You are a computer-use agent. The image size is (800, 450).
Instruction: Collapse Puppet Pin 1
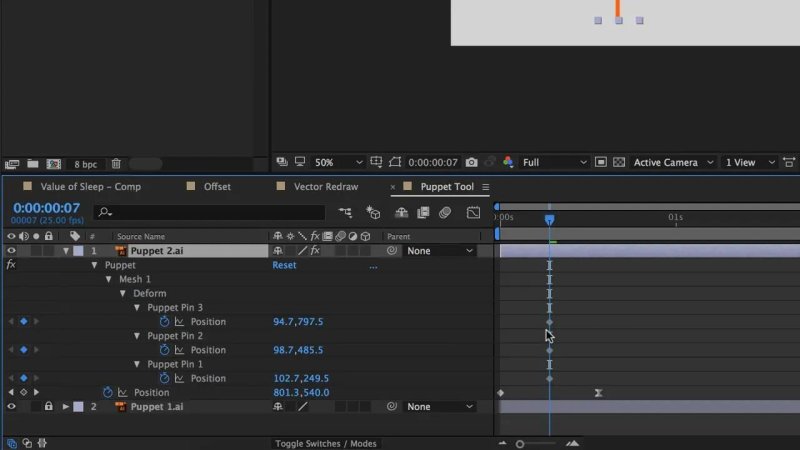click(x=137, y=364)
